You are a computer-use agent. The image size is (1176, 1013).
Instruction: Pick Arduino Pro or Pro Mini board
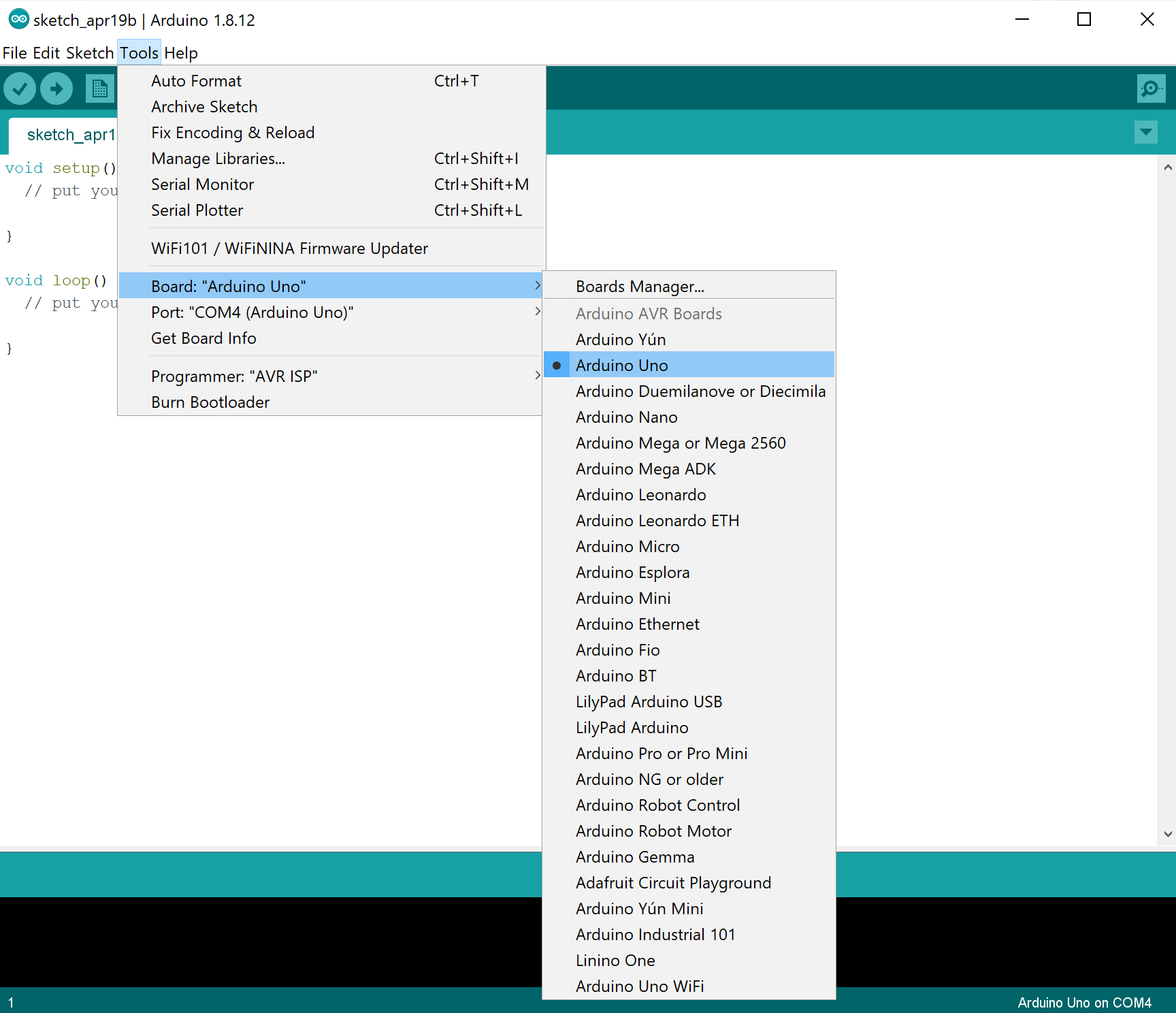689,753
